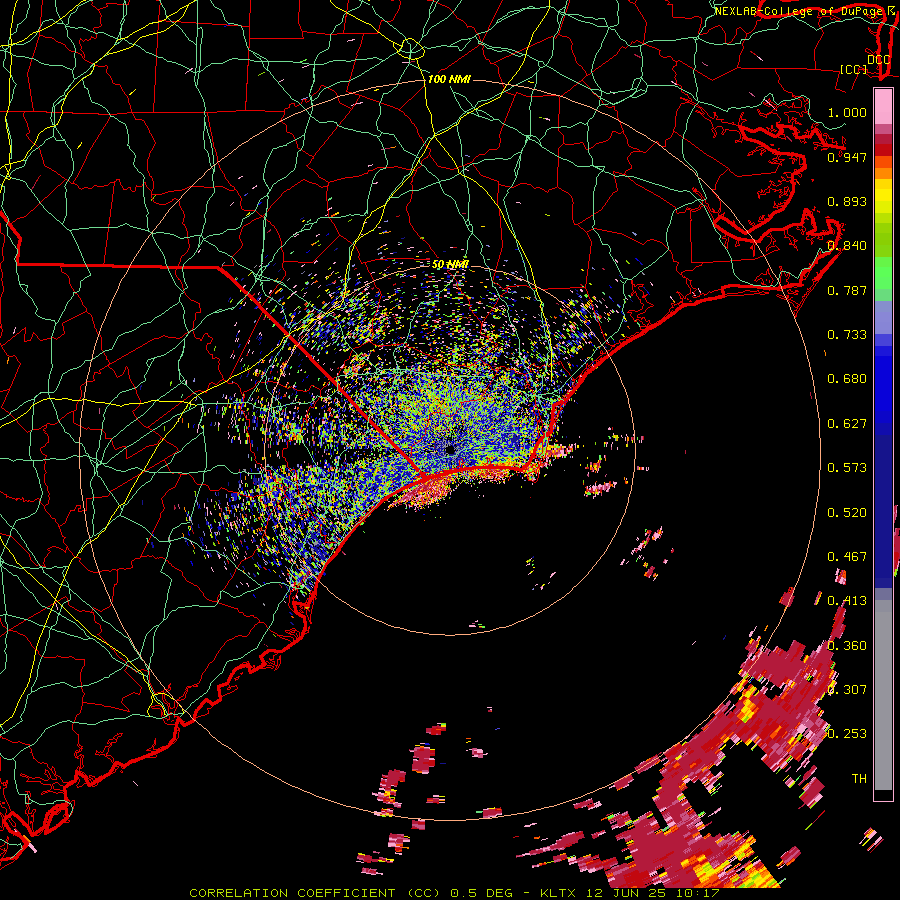Click the 0.413 scale value

click(847, 601)
